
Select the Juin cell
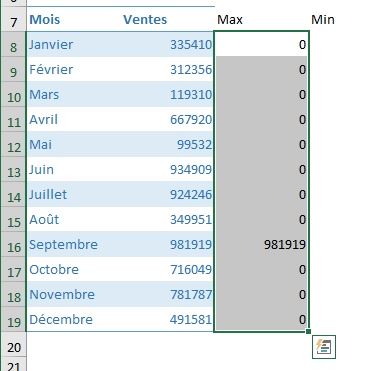(x=74, y=169)
